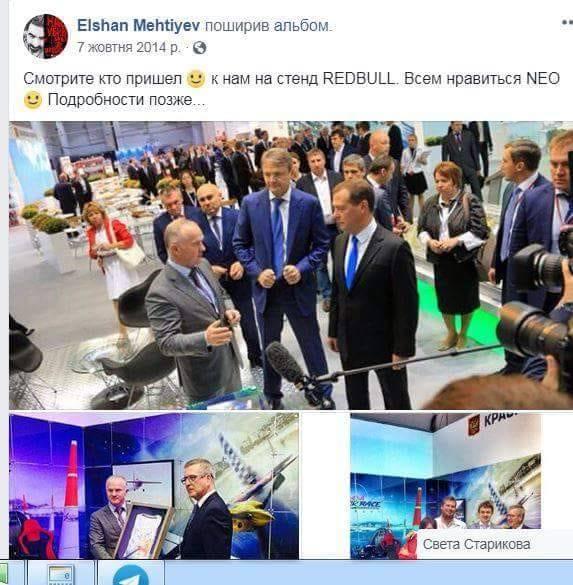Click the green taskbar icon at far left

(4, 574)
